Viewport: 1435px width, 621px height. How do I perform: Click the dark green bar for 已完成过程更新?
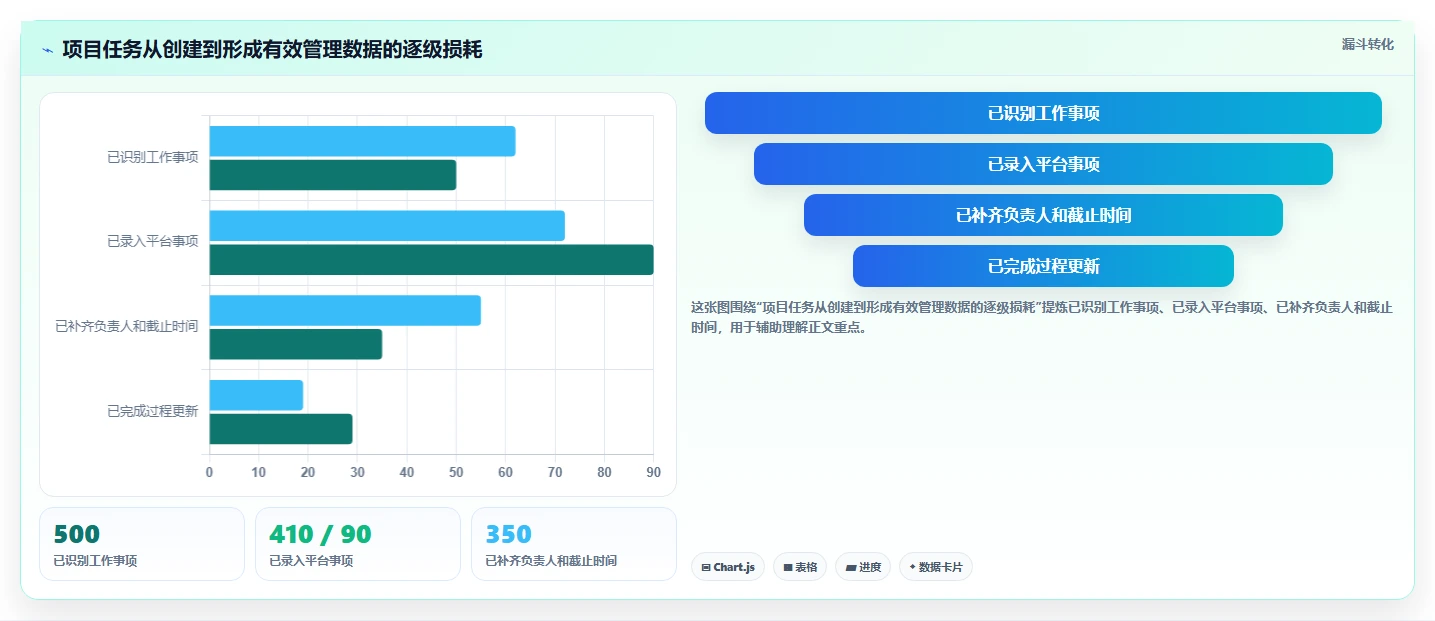pyautogui.click(x=281, y=429)
